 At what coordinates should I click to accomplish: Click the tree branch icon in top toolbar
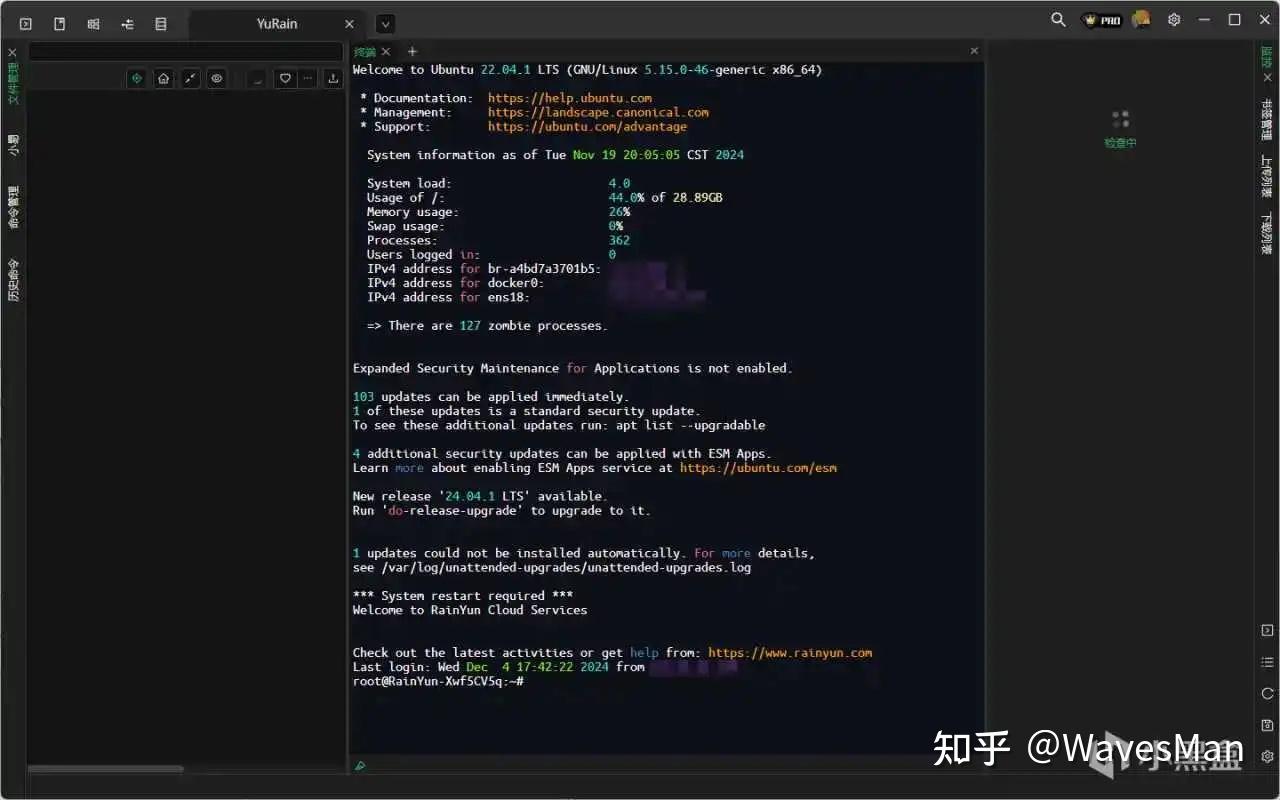(x=127, y=23)
